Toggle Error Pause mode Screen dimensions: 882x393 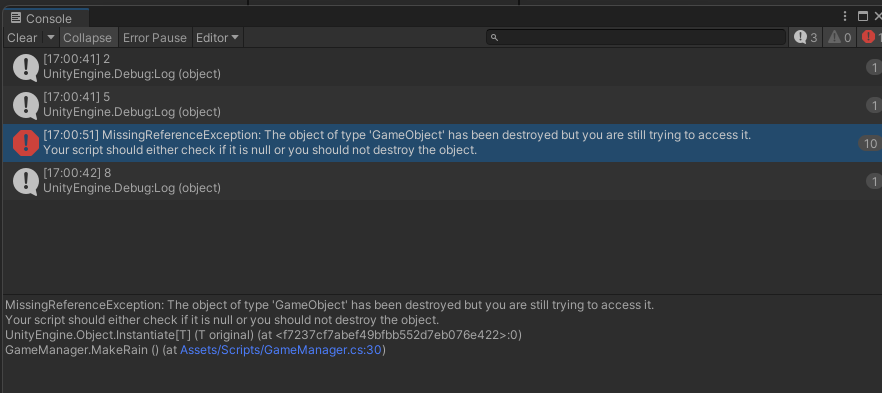tap(155, 38)
